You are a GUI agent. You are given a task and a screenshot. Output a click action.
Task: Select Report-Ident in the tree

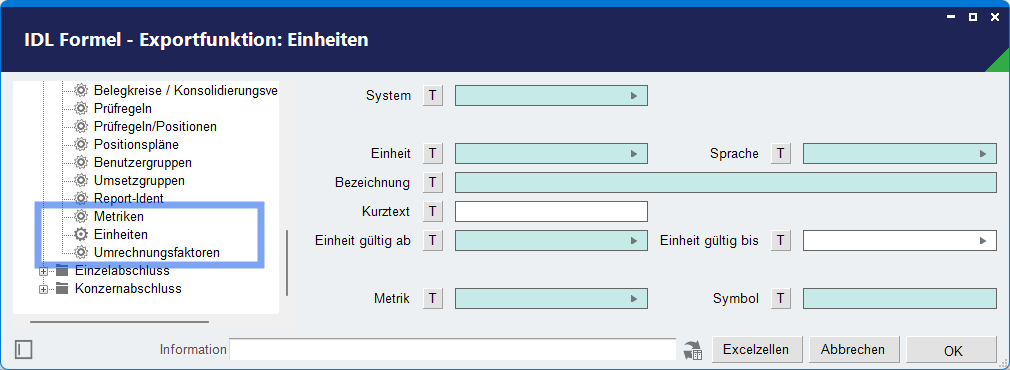pos(128,199)
